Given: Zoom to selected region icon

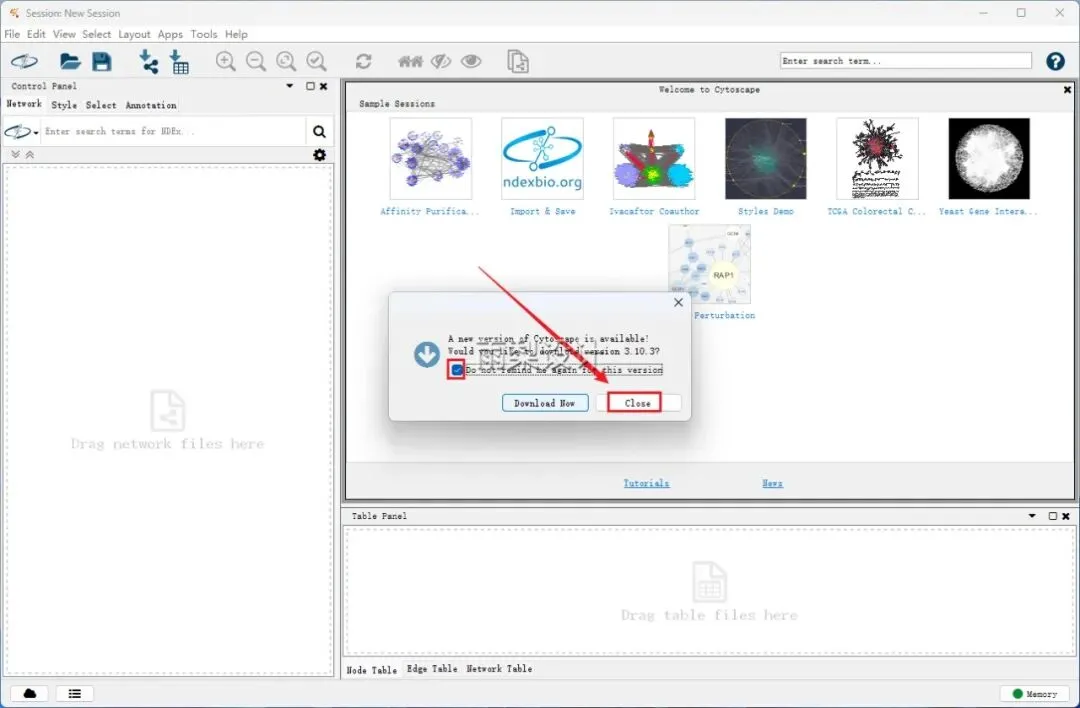Looking at the screenshot, I should tap(316, 61).
